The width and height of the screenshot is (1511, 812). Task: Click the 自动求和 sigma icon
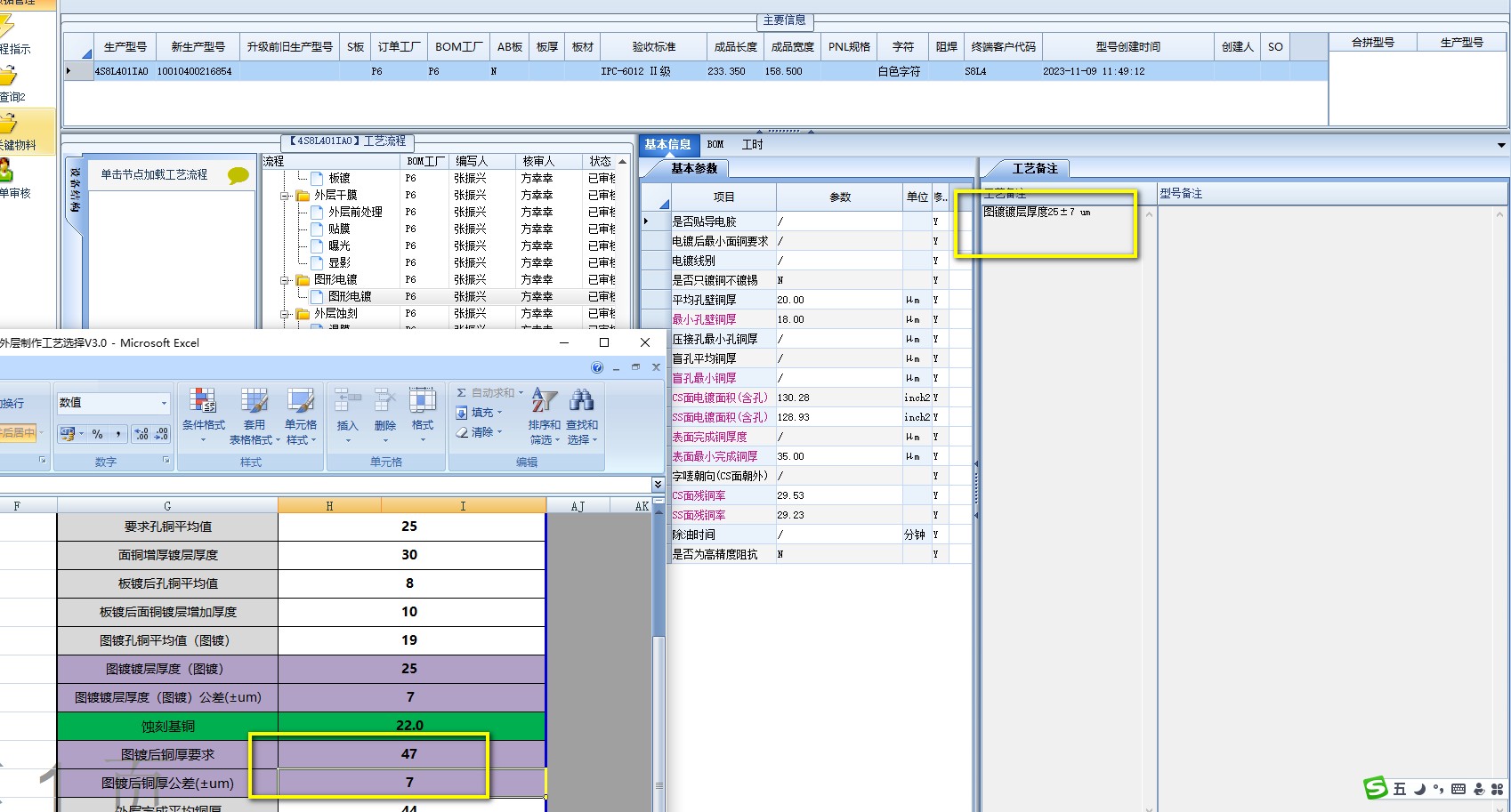tap(462, 392)
